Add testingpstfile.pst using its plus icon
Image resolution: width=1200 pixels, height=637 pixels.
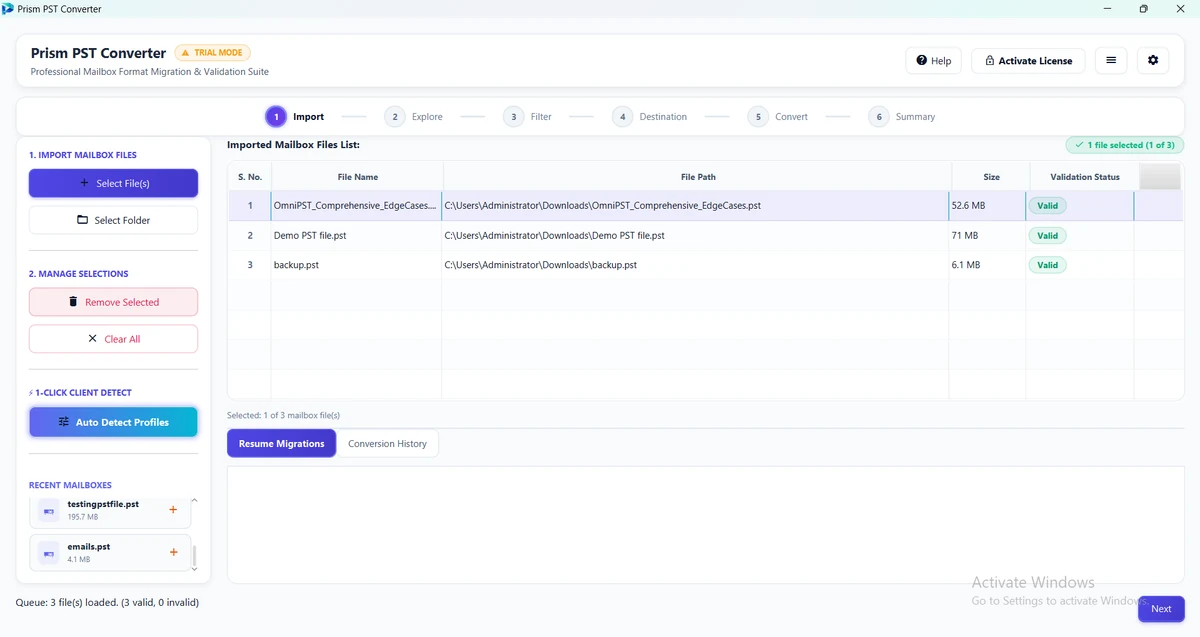coord(173,510)
